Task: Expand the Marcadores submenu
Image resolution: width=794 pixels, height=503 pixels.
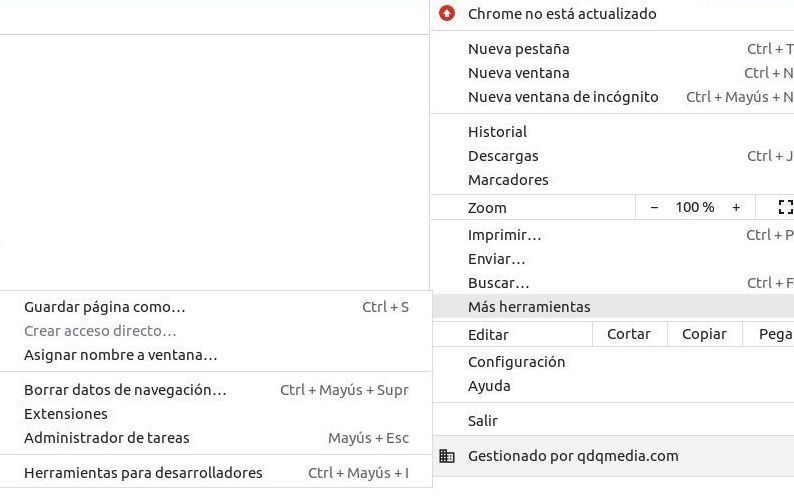Action: [x=508, y=180]
